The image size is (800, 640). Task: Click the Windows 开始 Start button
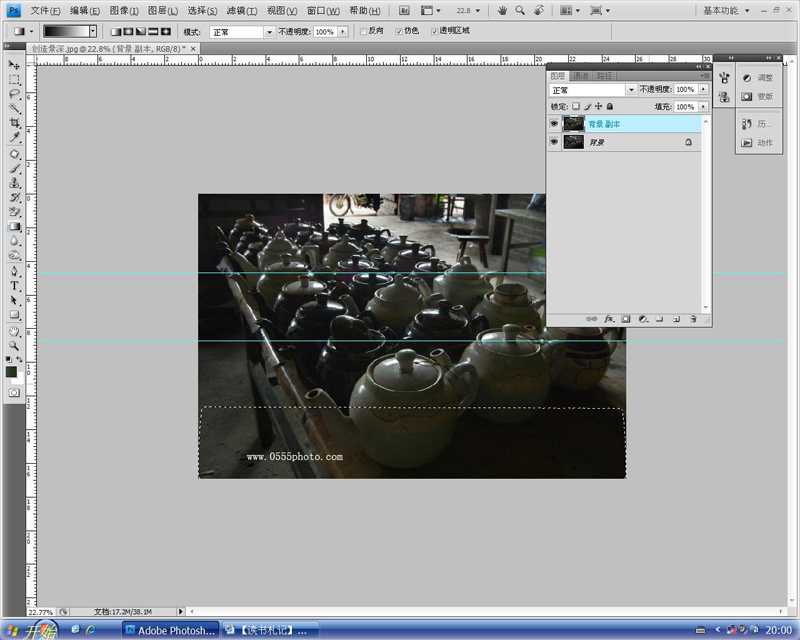point(30,631)
